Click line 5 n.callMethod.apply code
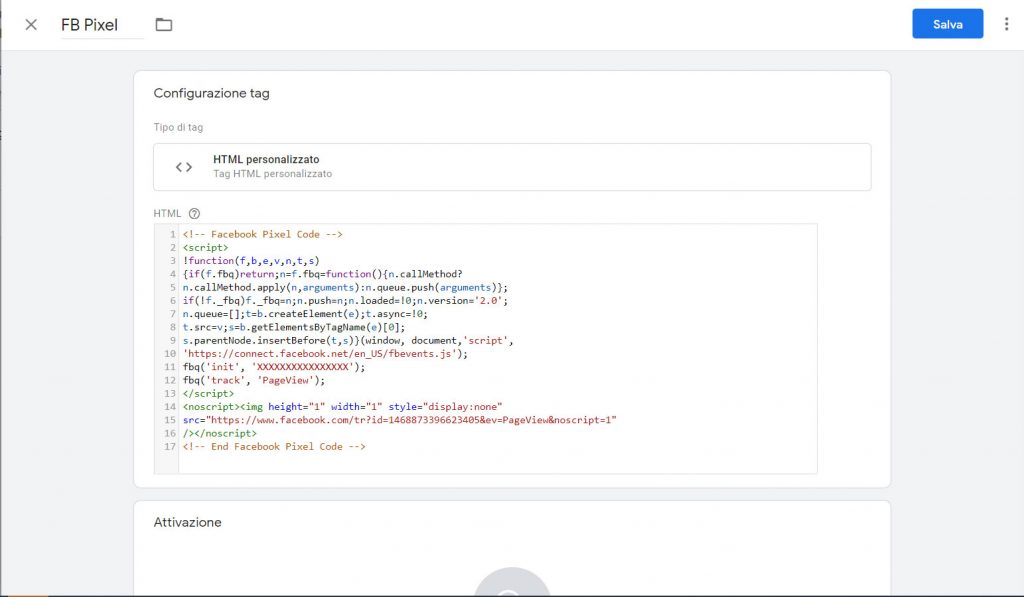Screen dimensions: 1024x597 coord(345,287)
